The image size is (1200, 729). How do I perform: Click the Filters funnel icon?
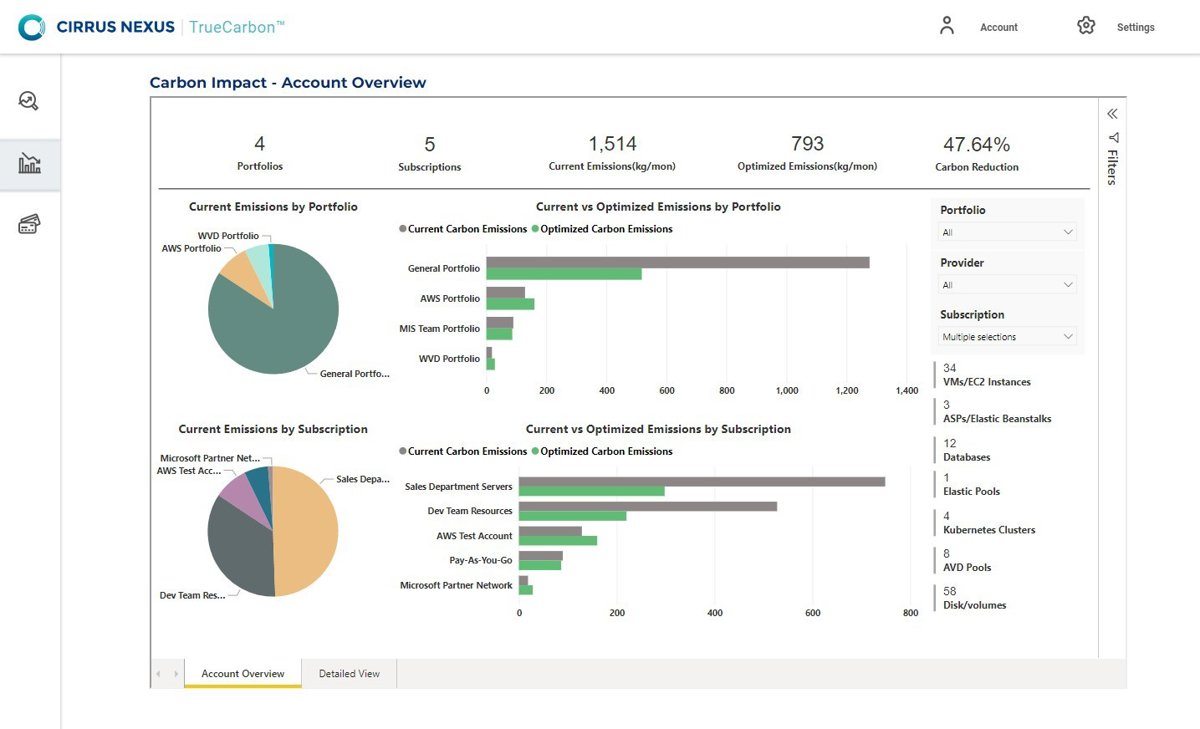click(x=1113, y=138)
